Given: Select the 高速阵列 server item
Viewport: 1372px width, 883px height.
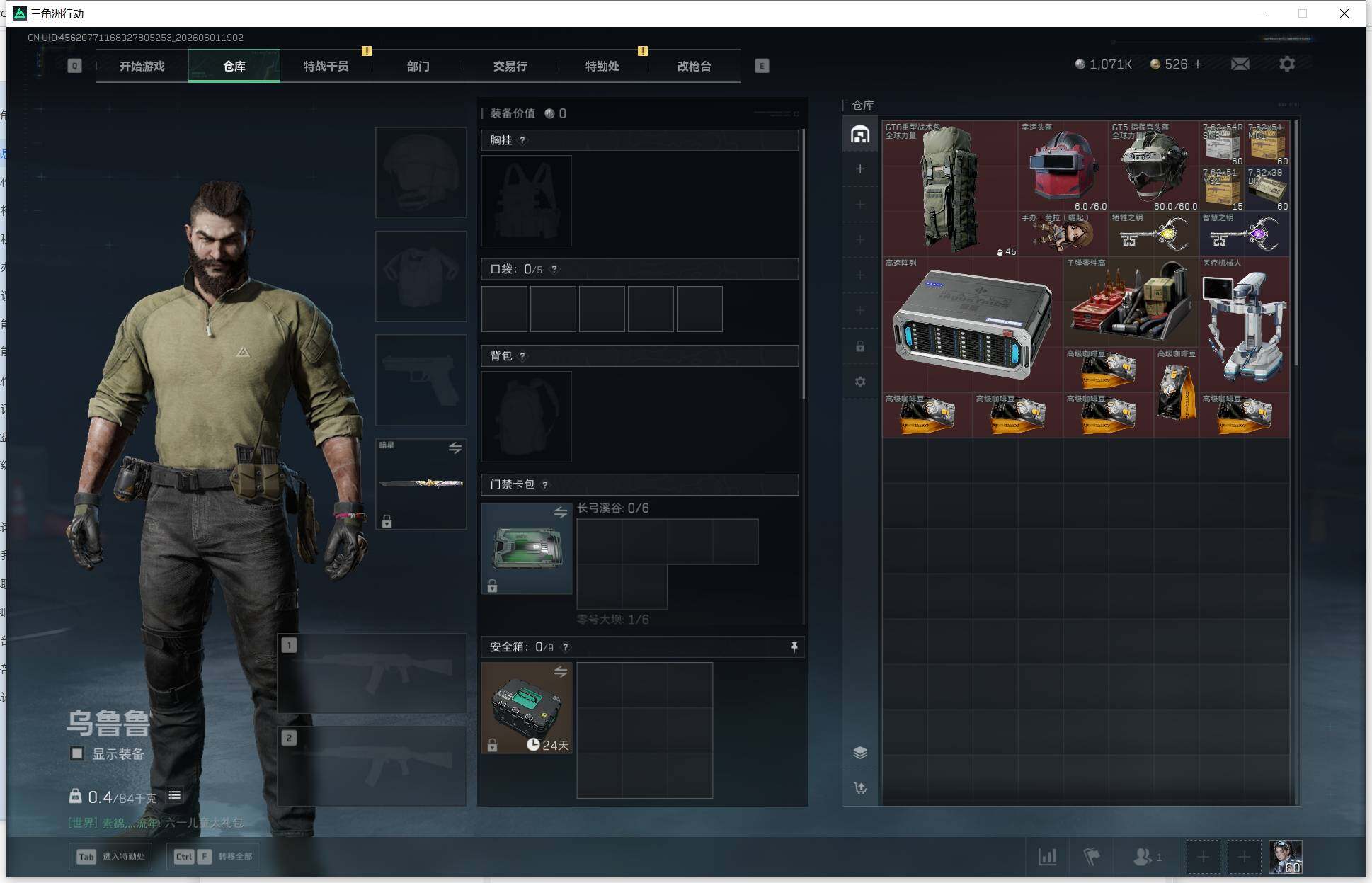Looking at the screenshot, I should pos(973,324).
